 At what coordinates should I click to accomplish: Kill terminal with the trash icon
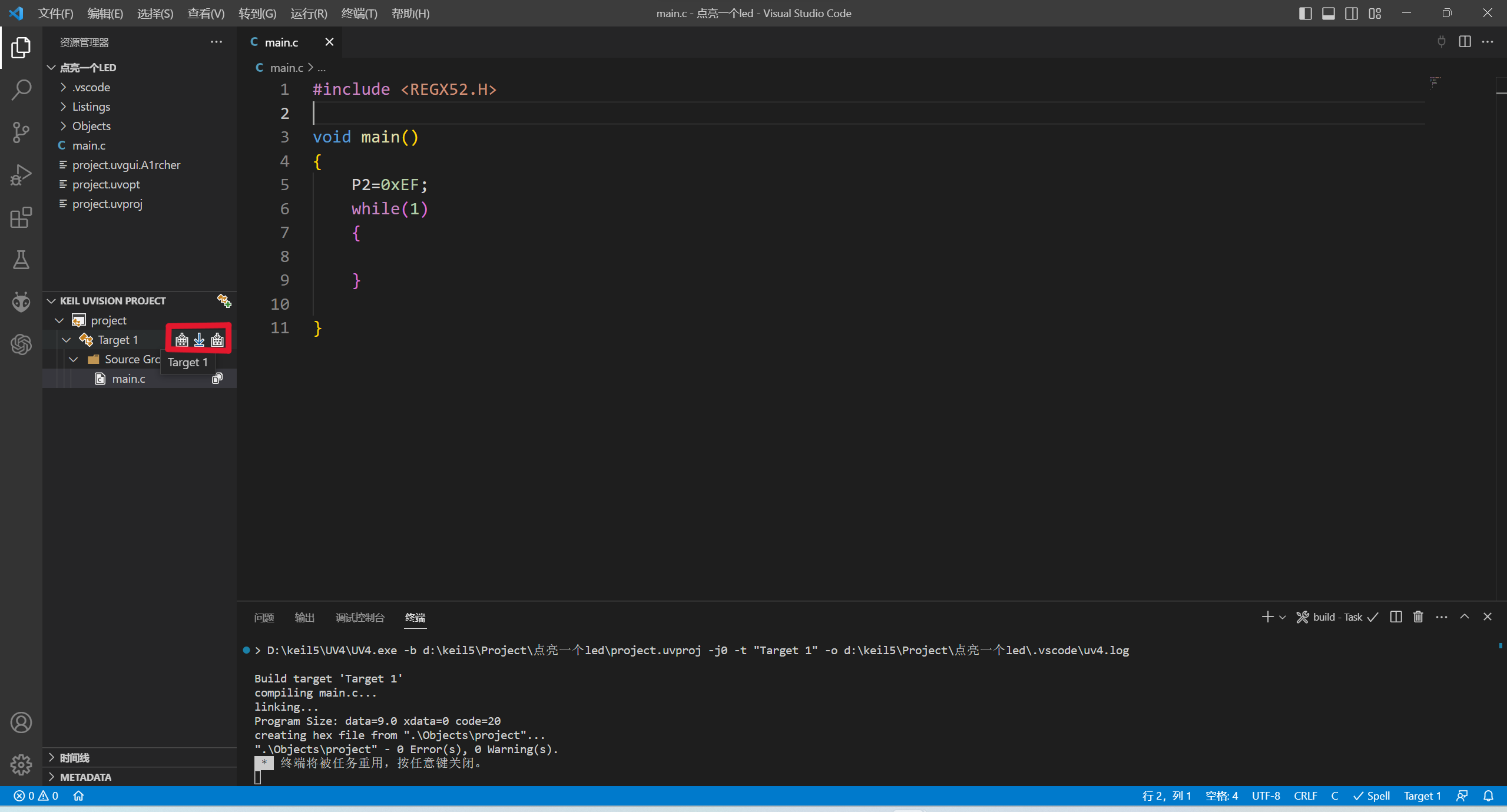(x=1418, y=617)
